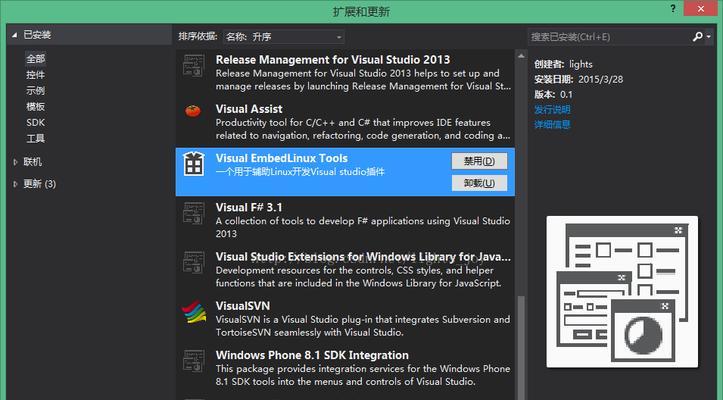Image resolution: width=723 pixels, height=400 pixels.
Task: Click the extension list scroll up arrow
Action: pyautogui.click(x=521, y=56)
